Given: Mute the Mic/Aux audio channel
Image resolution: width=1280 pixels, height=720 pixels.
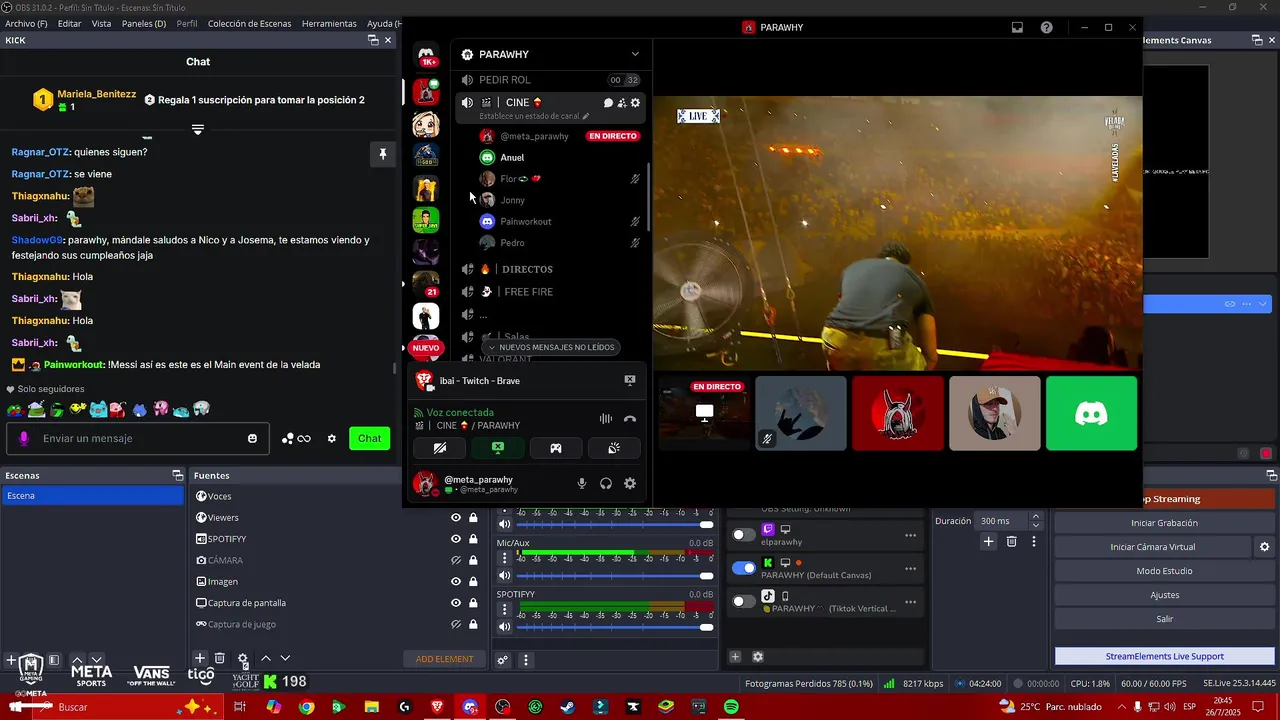Looking at the screenshot, I should click(505, 576).
